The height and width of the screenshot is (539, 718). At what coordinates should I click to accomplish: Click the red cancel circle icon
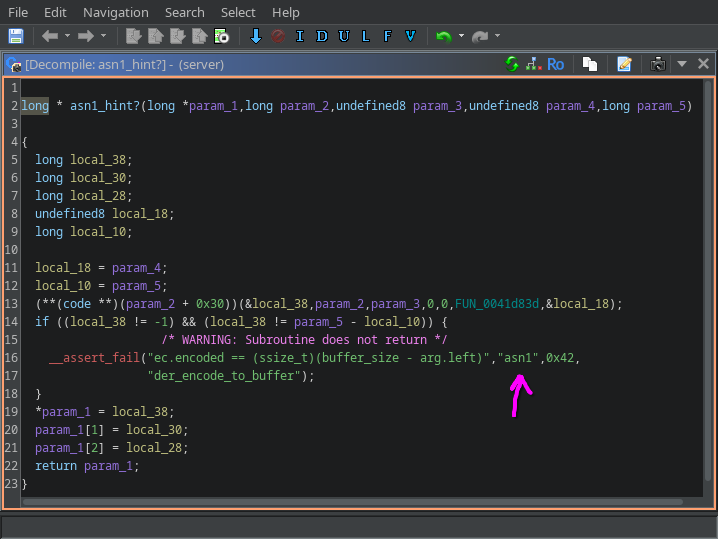pos(278,36)
